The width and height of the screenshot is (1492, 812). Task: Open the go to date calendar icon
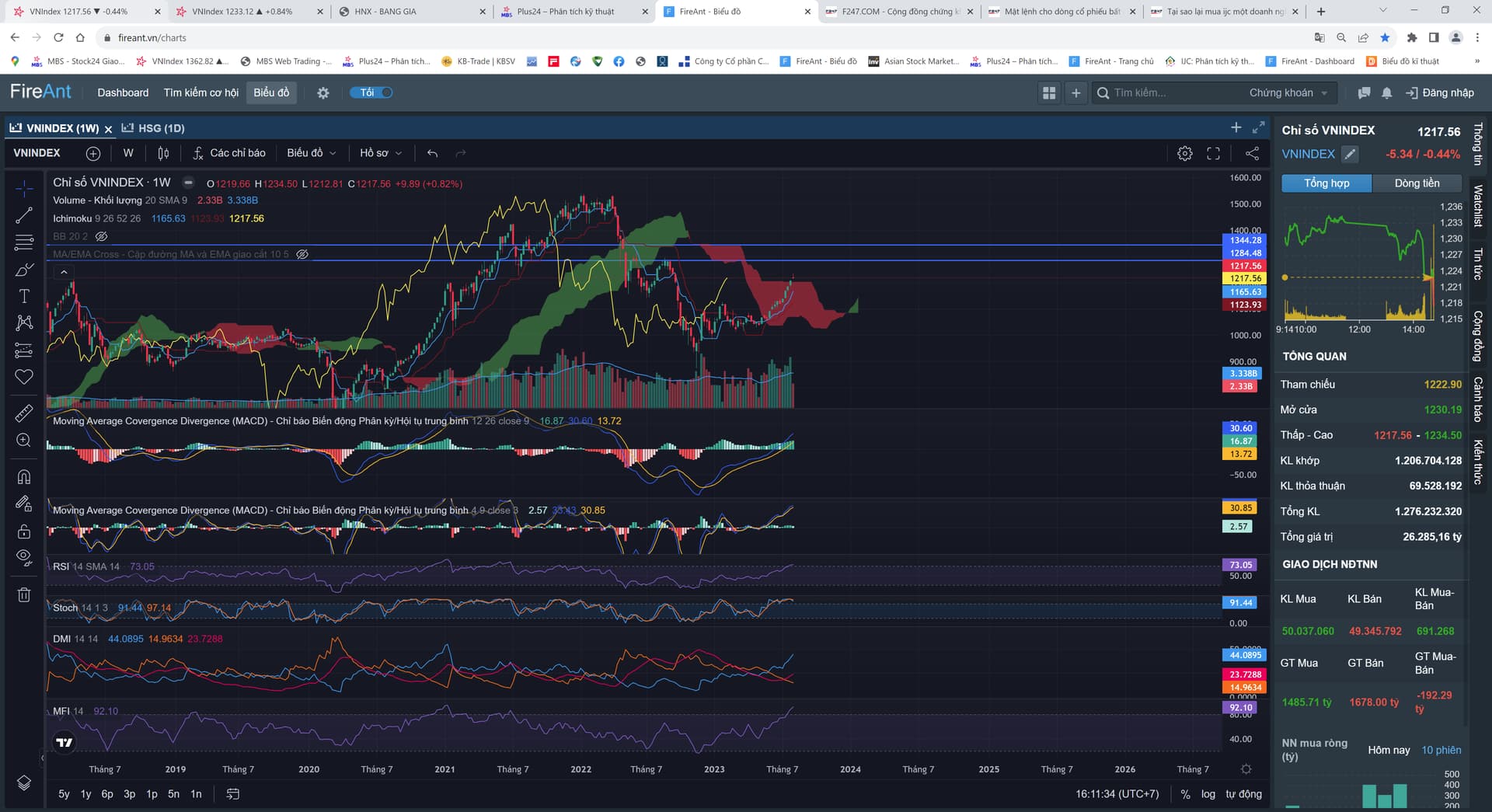(x=233, y=794)
